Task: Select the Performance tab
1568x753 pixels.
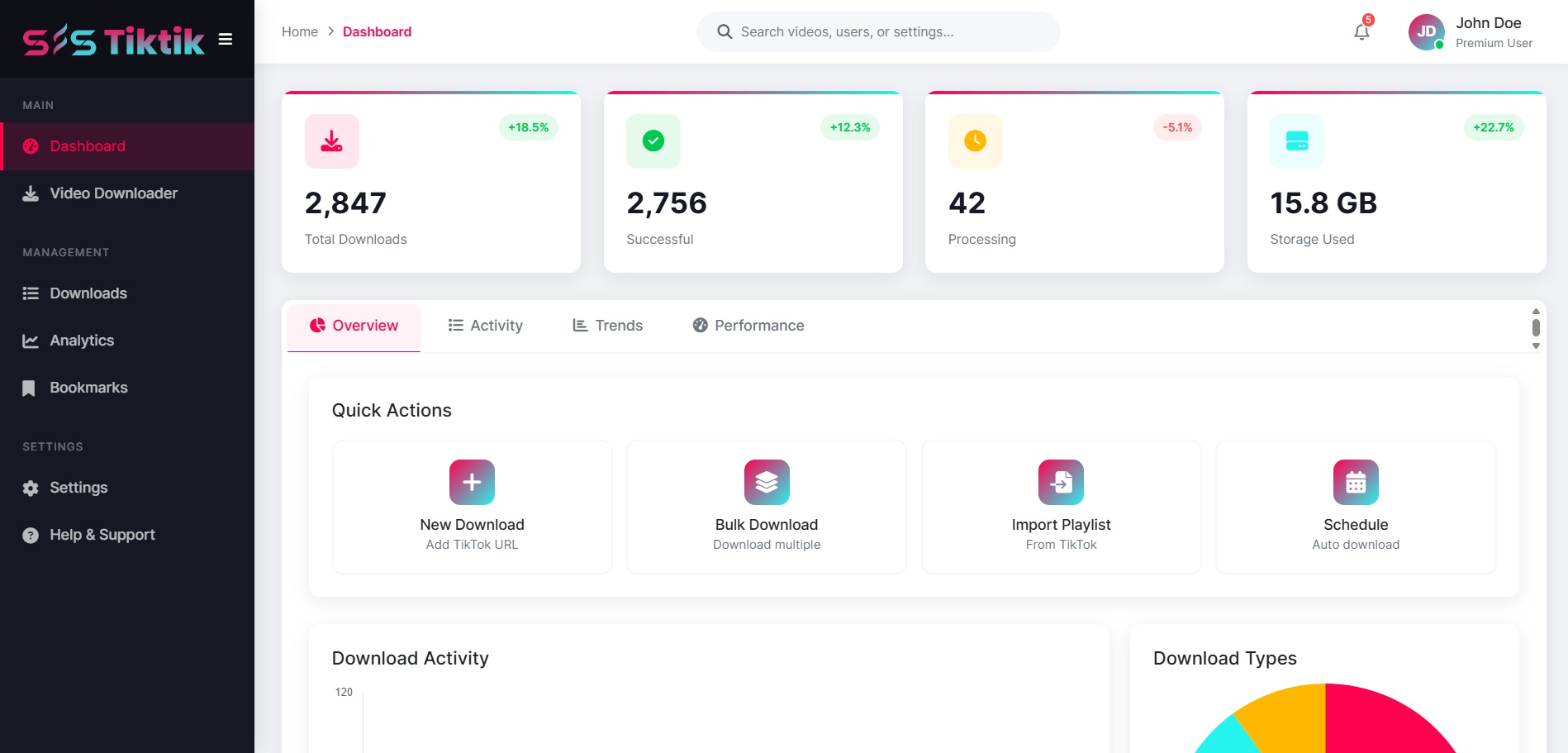Action: 748,326
